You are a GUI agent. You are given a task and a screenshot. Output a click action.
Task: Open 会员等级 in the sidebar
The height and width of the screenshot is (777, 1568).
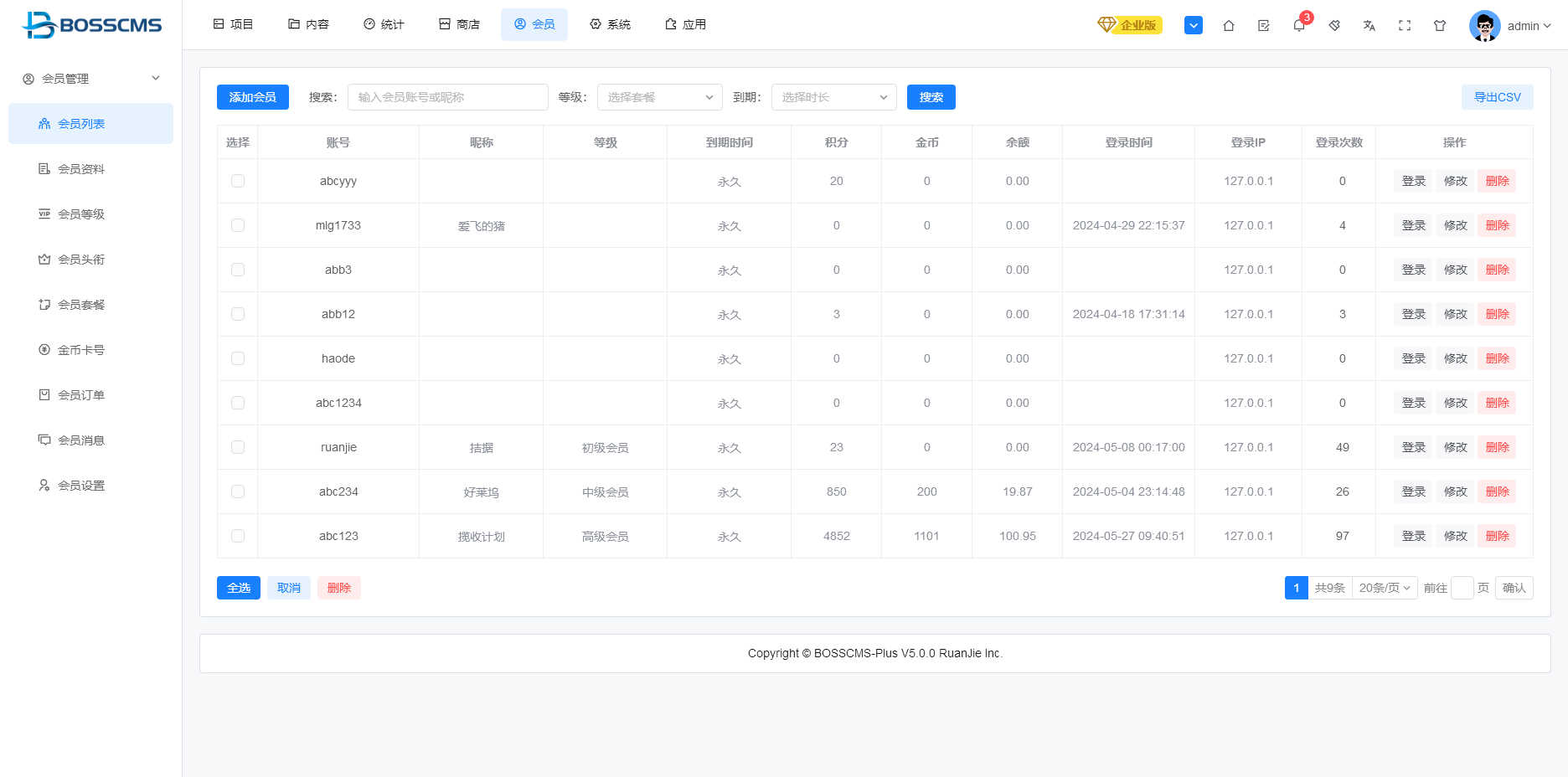coord(90,214)
